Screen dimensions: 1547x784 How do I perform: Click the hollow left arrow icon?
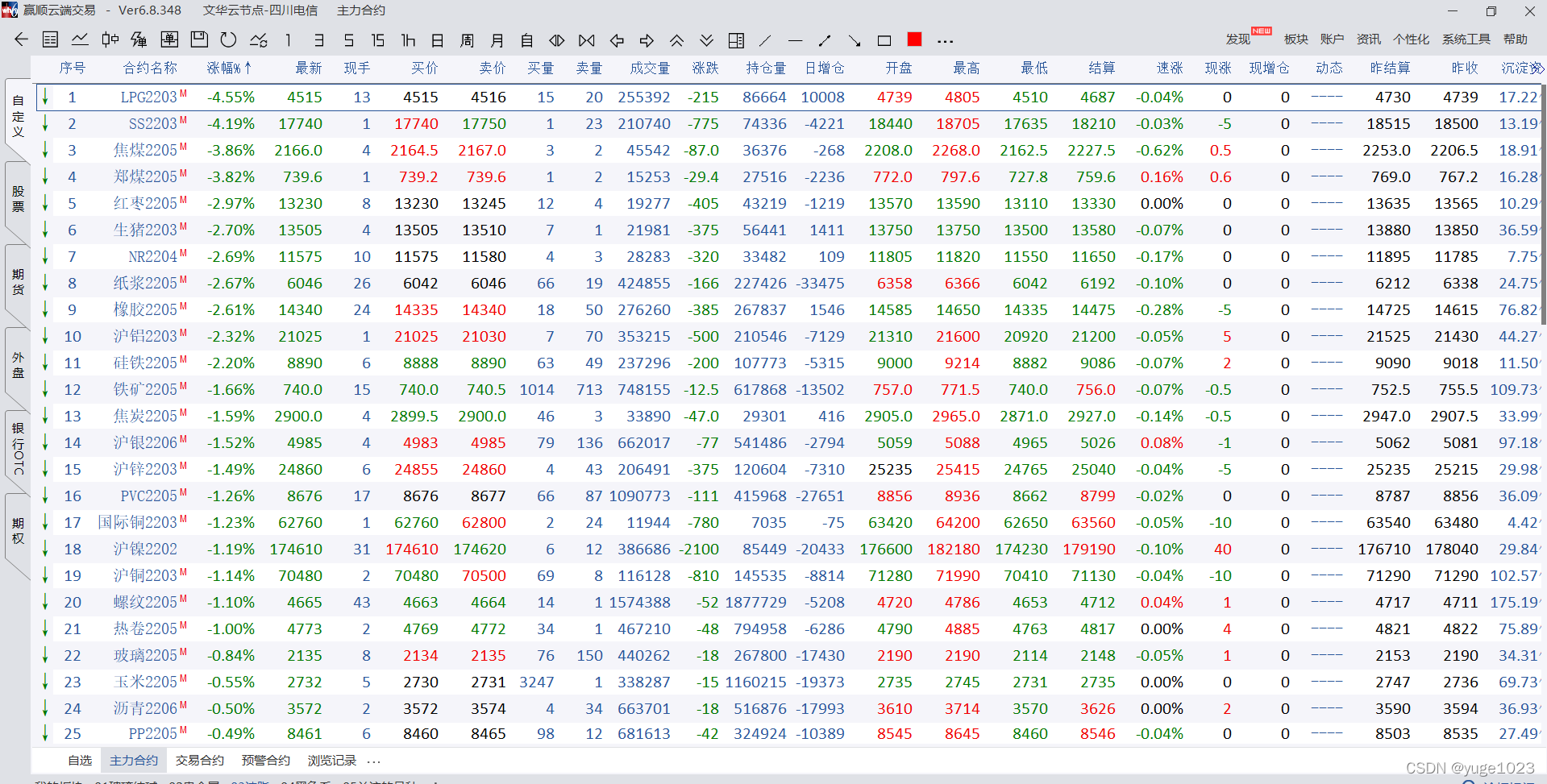(617, 39)
